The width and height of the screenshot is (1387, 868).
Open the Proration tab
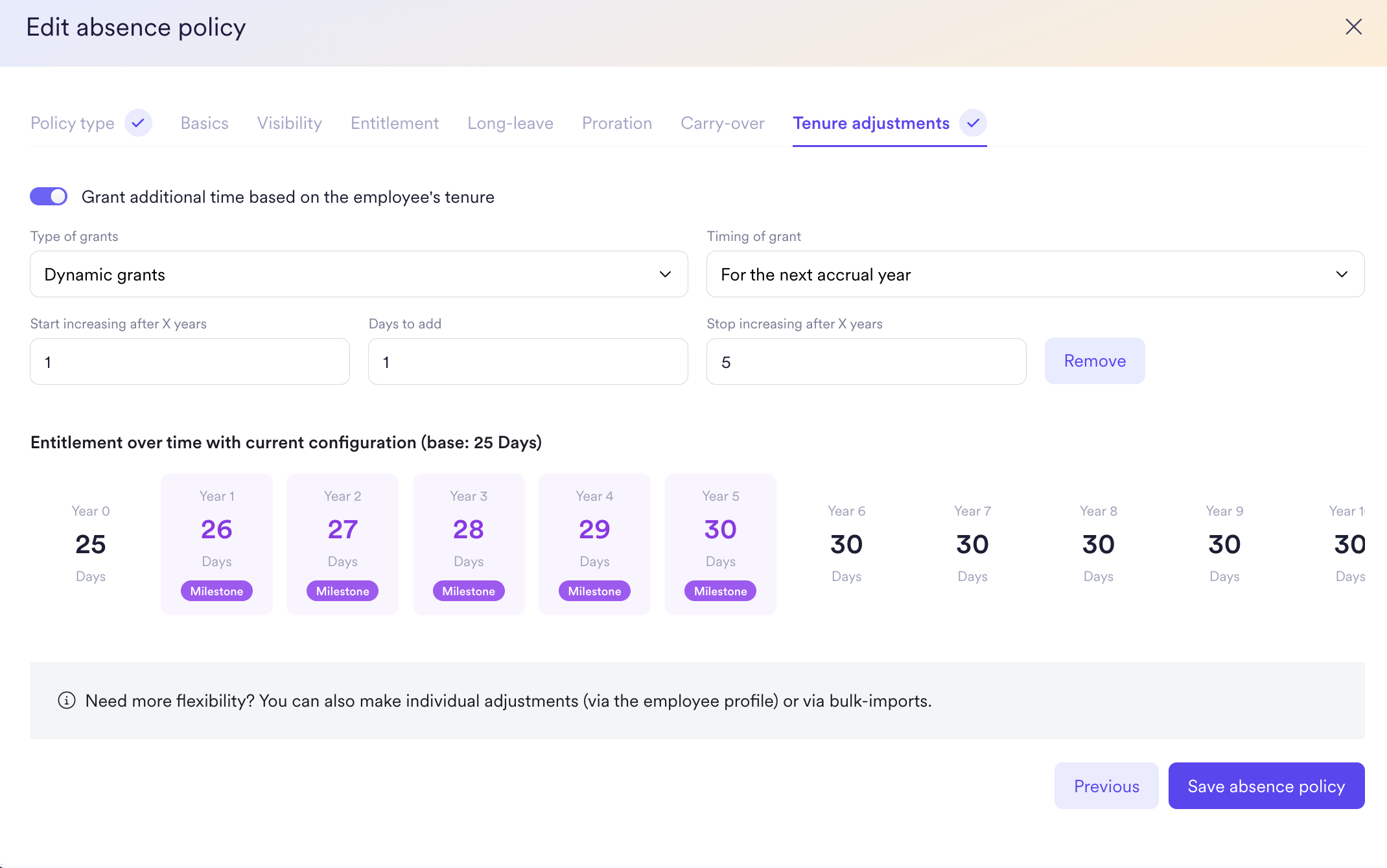tap(616, 123)
